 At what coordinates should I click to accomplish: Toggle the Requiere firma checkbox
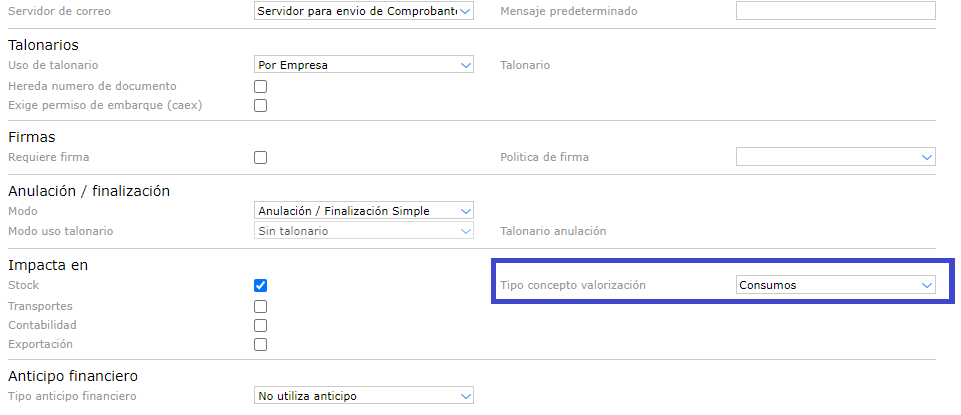[x=261, y=157]
